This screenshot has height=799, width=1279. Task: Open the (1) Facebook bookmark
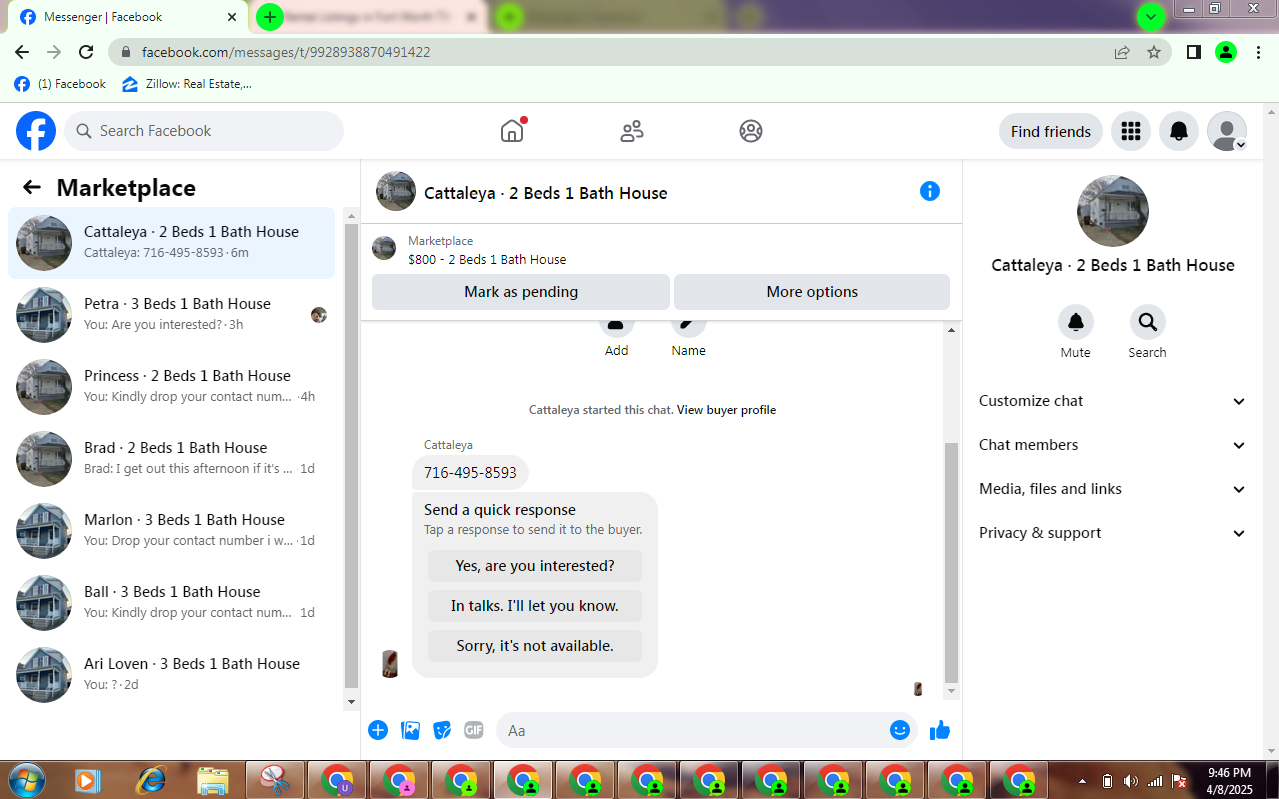click(x=60, y=84)
